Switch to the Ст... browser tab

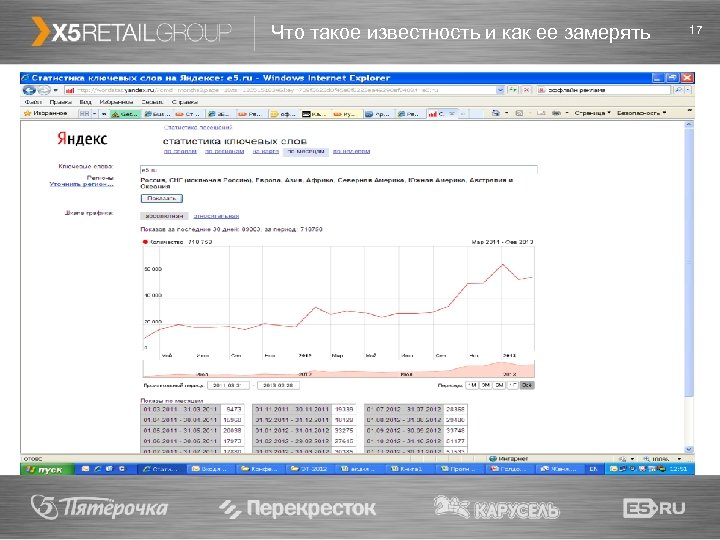pyautogui.click(x=188, y=113)
